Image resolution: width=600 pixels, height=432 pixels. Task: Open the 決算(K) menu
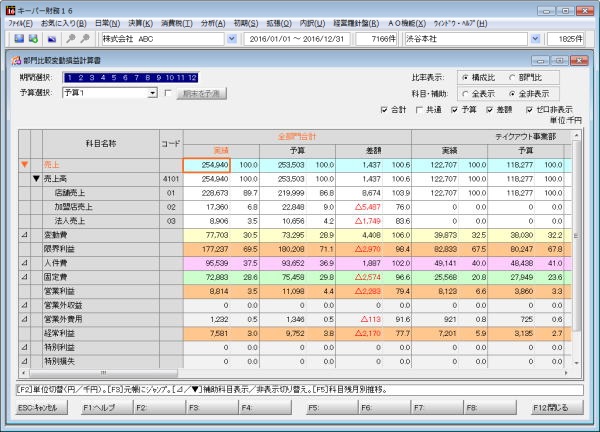click(x=140, y=24)
